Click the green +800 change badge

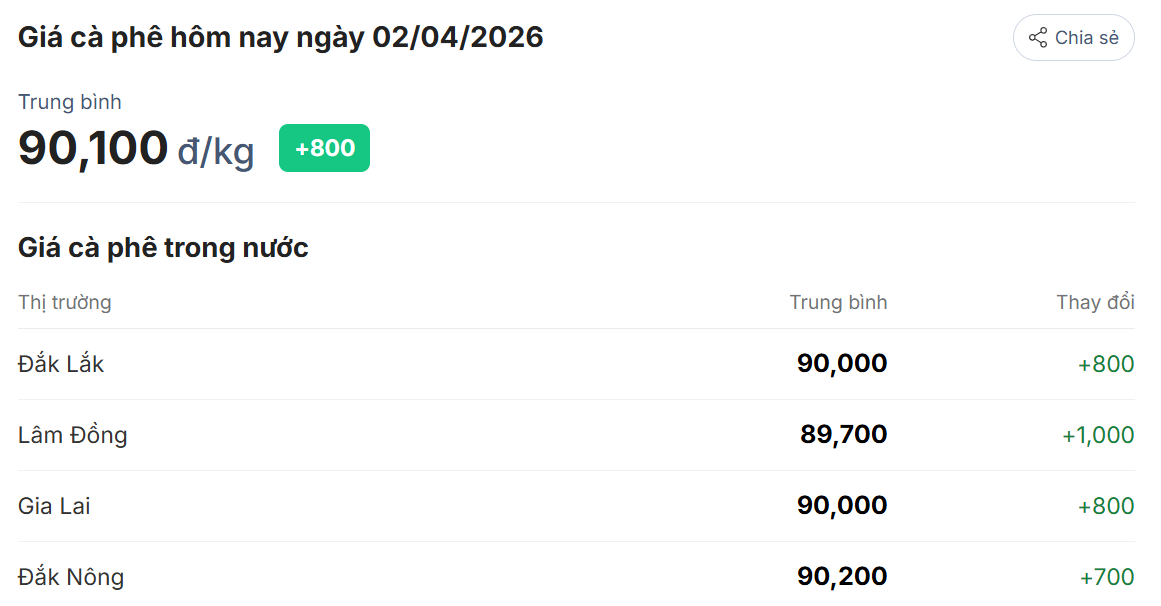click(324, 148)
